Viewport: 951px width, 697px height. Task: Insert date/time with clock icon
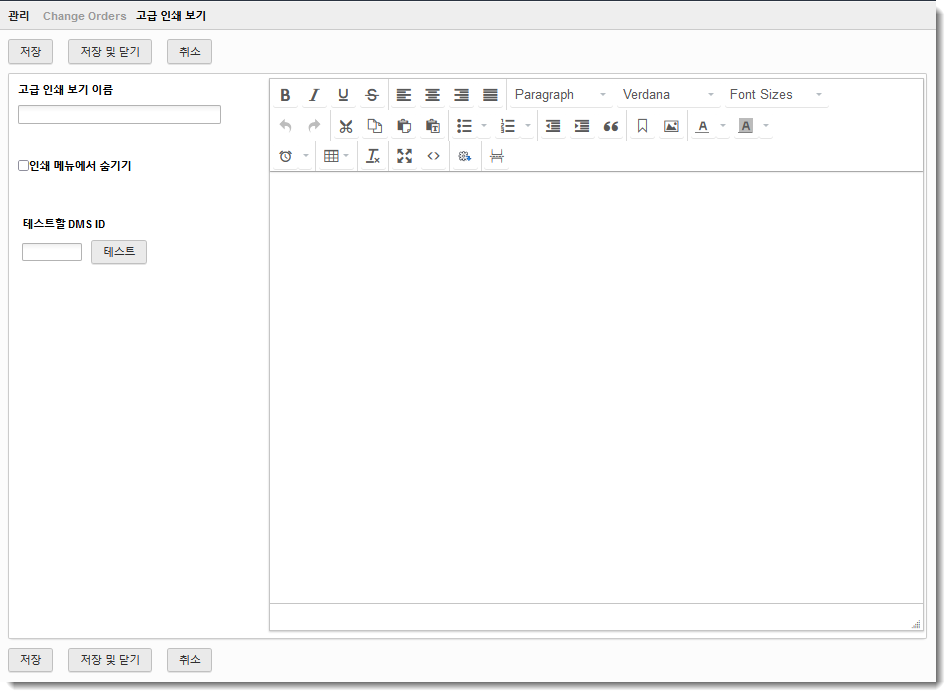285,157
